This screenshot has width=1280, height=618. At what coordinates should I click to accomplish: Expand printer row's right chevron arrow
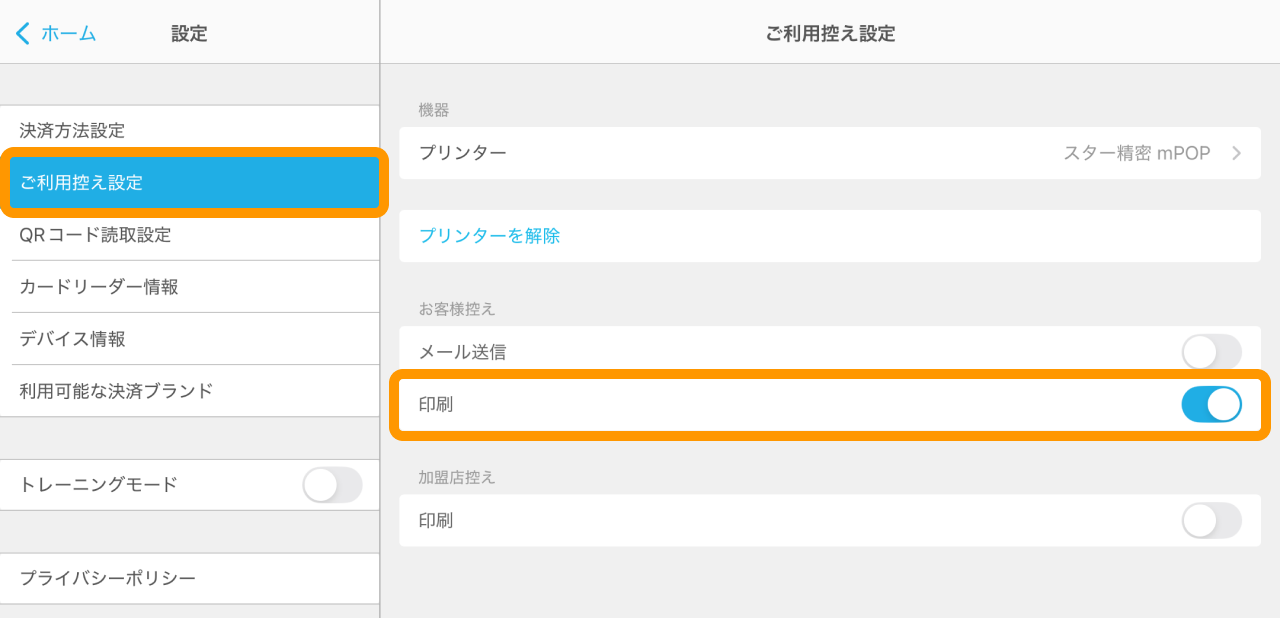1237,153
